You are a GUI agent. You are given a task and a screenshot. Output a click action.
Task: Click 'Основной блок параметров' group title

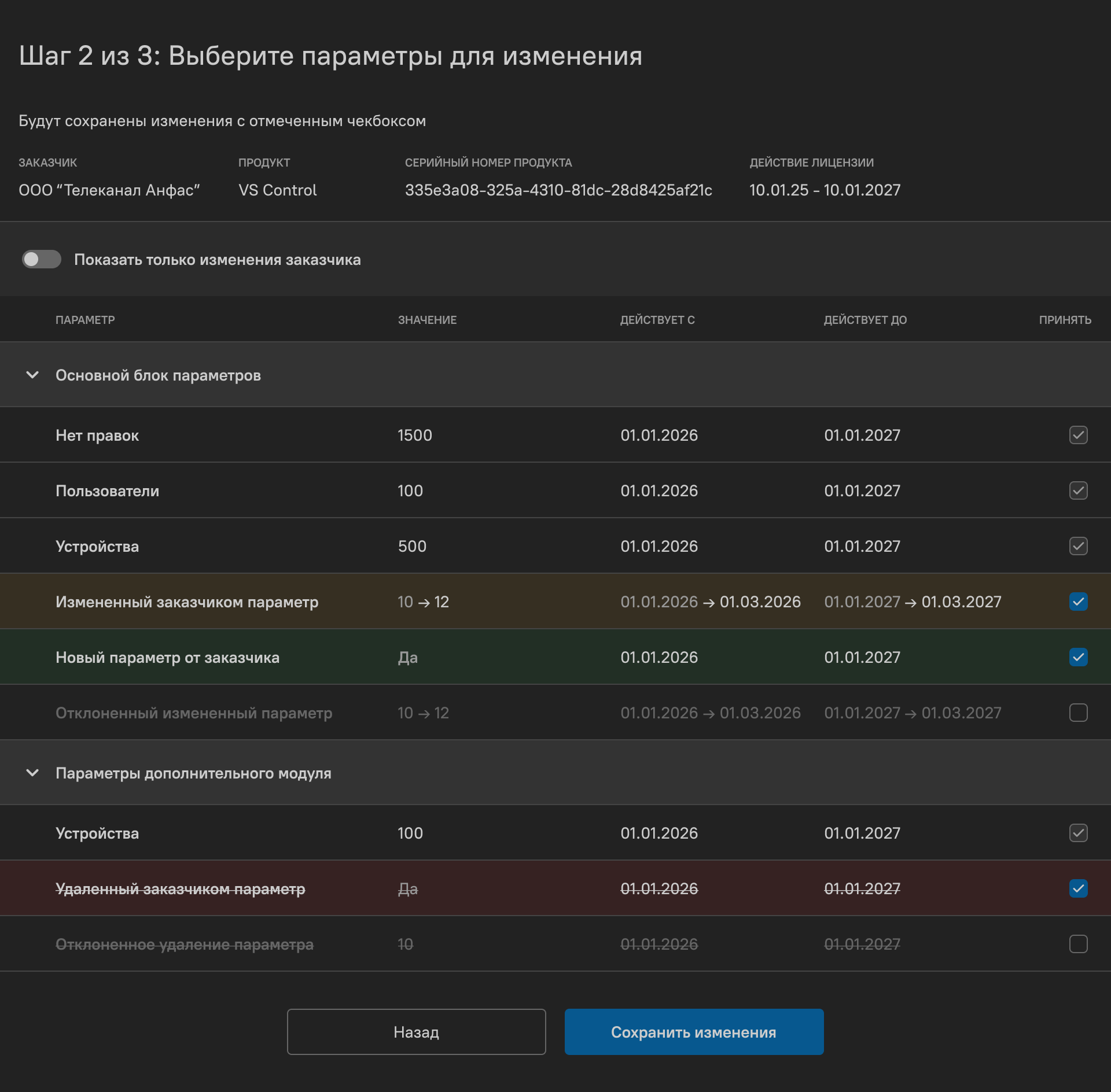click(158, 375)
